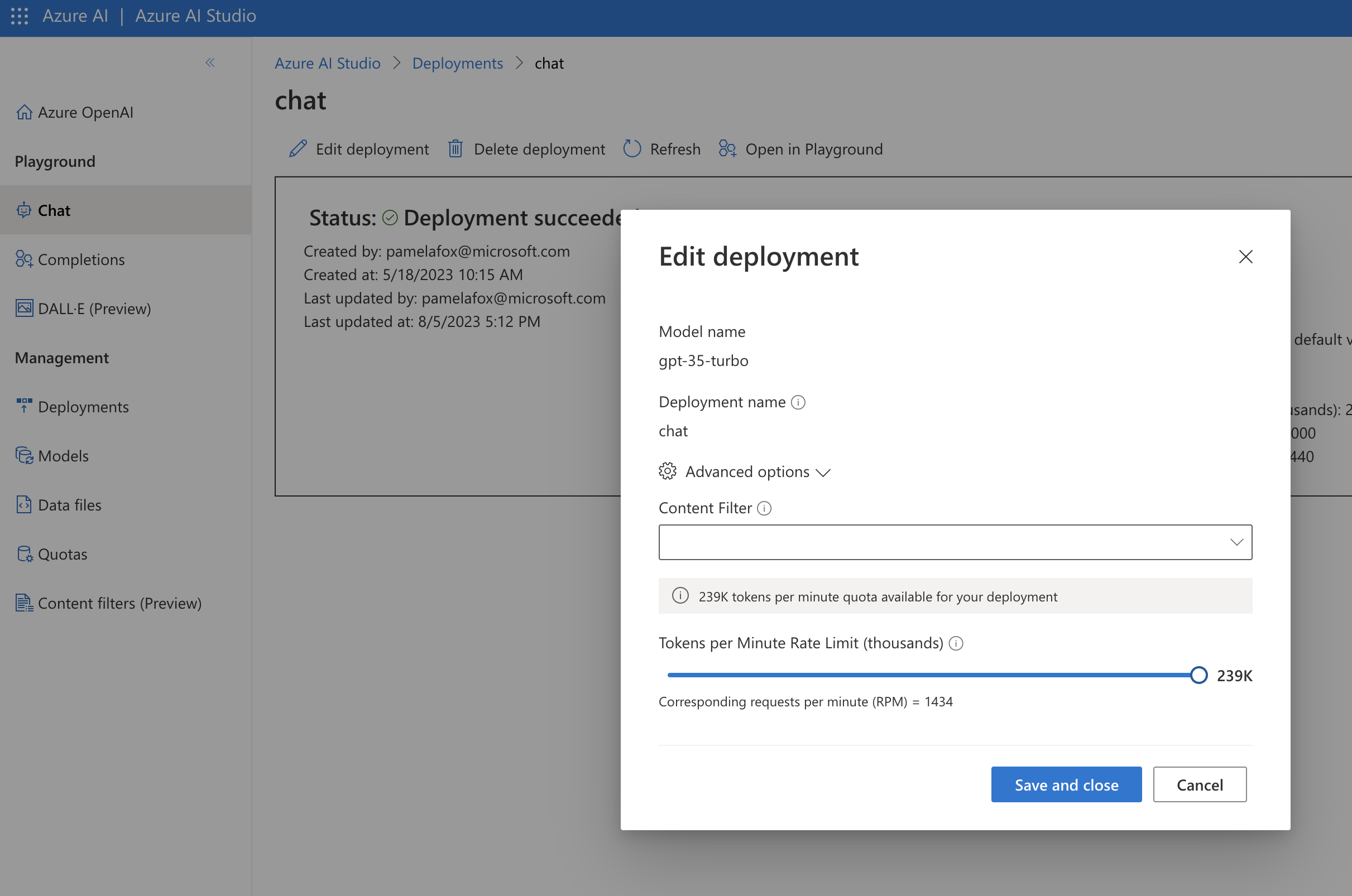Click the Deployment name info icon
This screenshot has height=896, width=1352.
point(799,402)
